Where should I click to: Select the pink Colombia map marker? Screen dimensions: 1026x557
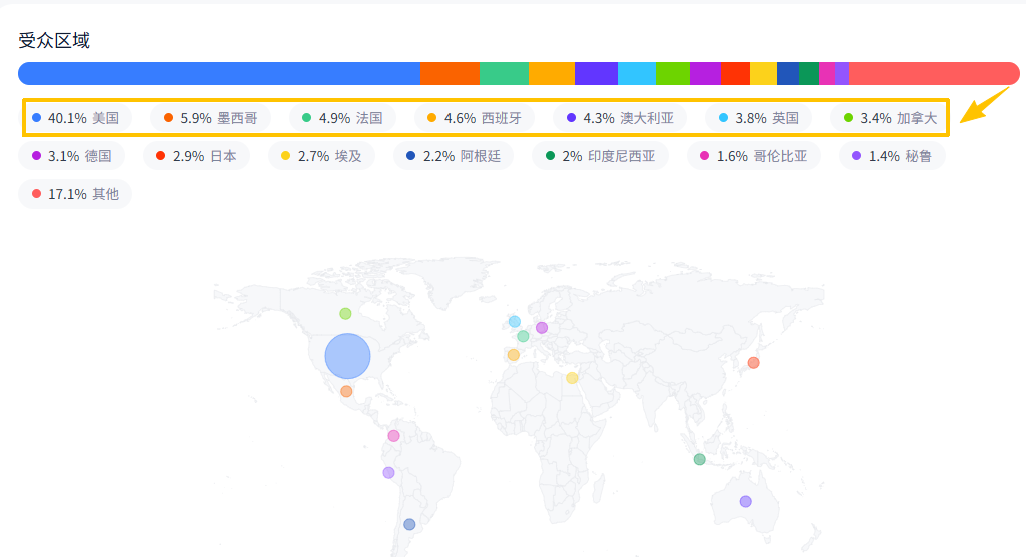(x=393, y=436)
